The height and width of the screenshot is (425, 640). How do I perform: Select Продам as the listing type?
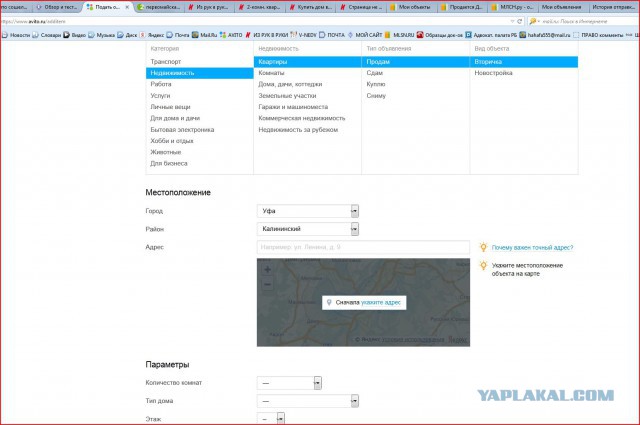[x=416, y=62]
